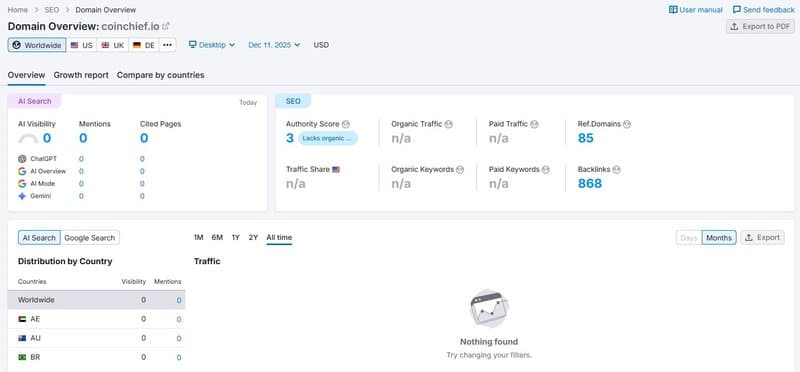Click the Visibility column header
Viewport: 800px width, 372px height.
tap(134, 282)
